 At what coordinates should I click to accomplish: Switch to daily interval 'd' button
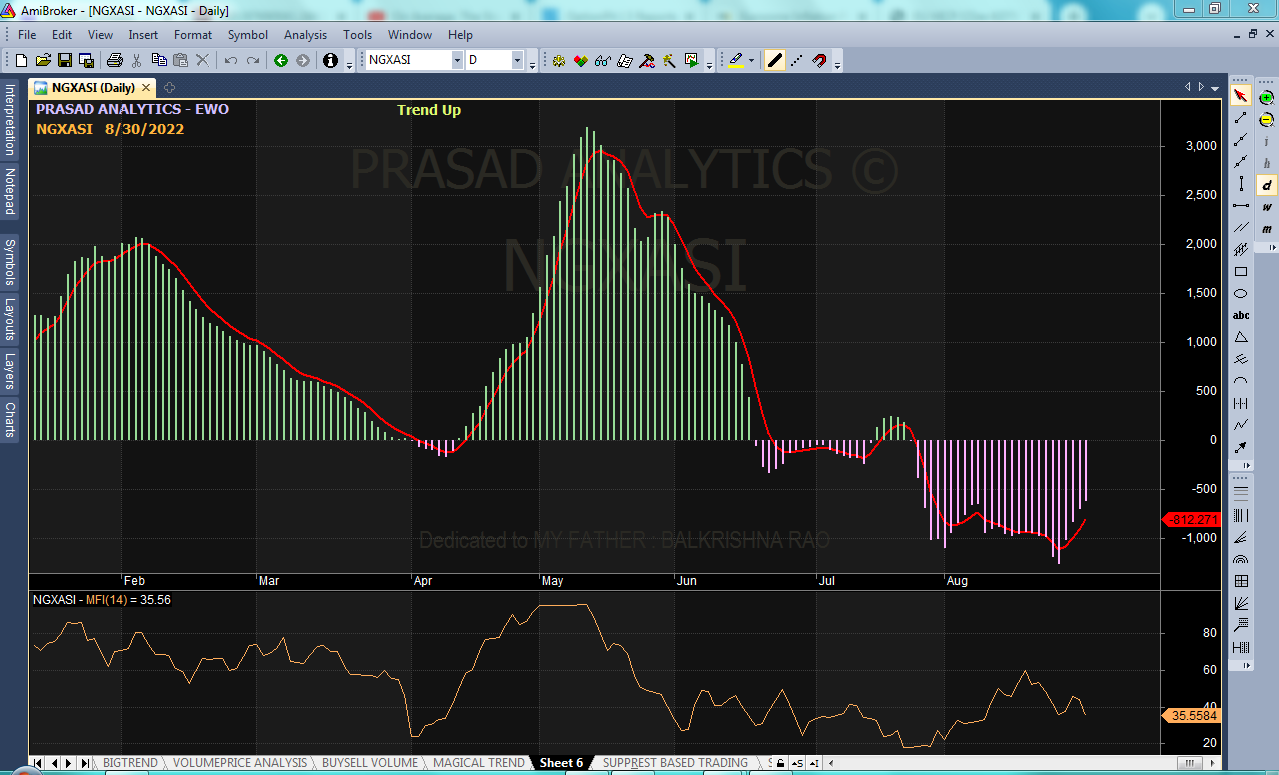point(1267,185)
